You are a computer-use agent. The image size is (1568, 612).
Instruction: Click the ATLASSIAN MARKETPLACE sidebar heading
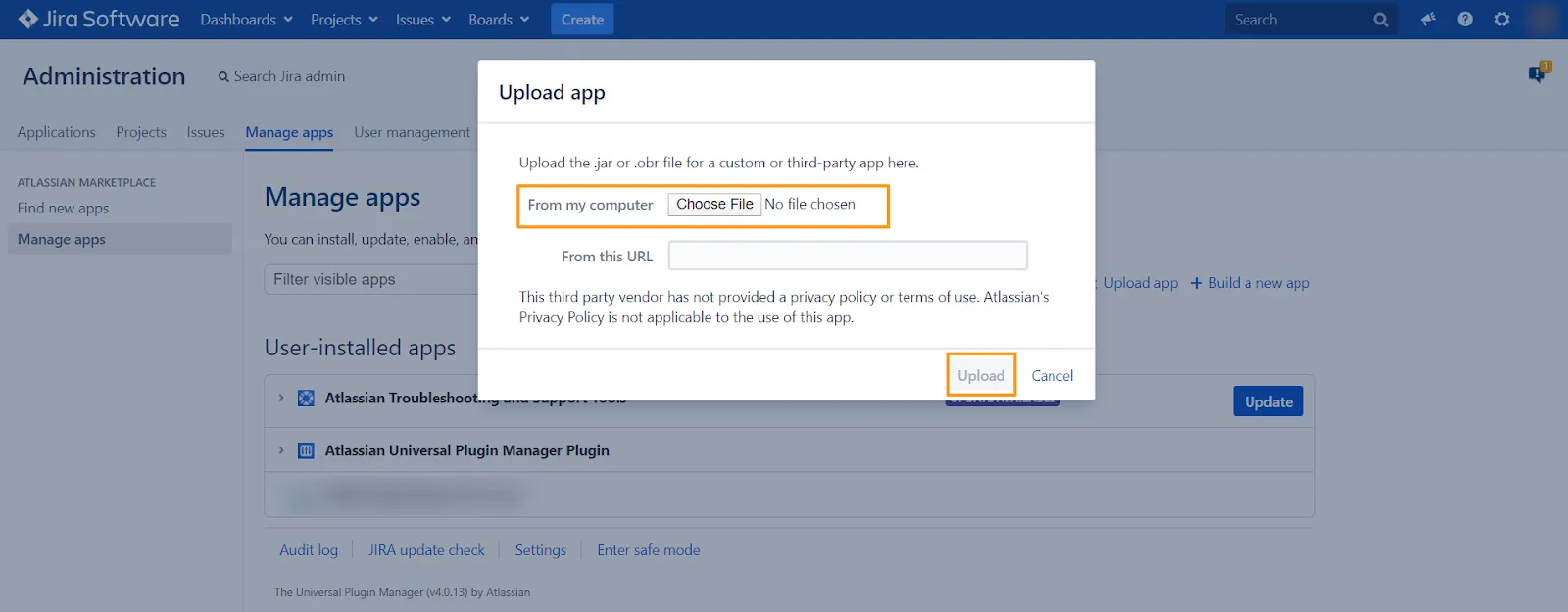tap(86, 183)
